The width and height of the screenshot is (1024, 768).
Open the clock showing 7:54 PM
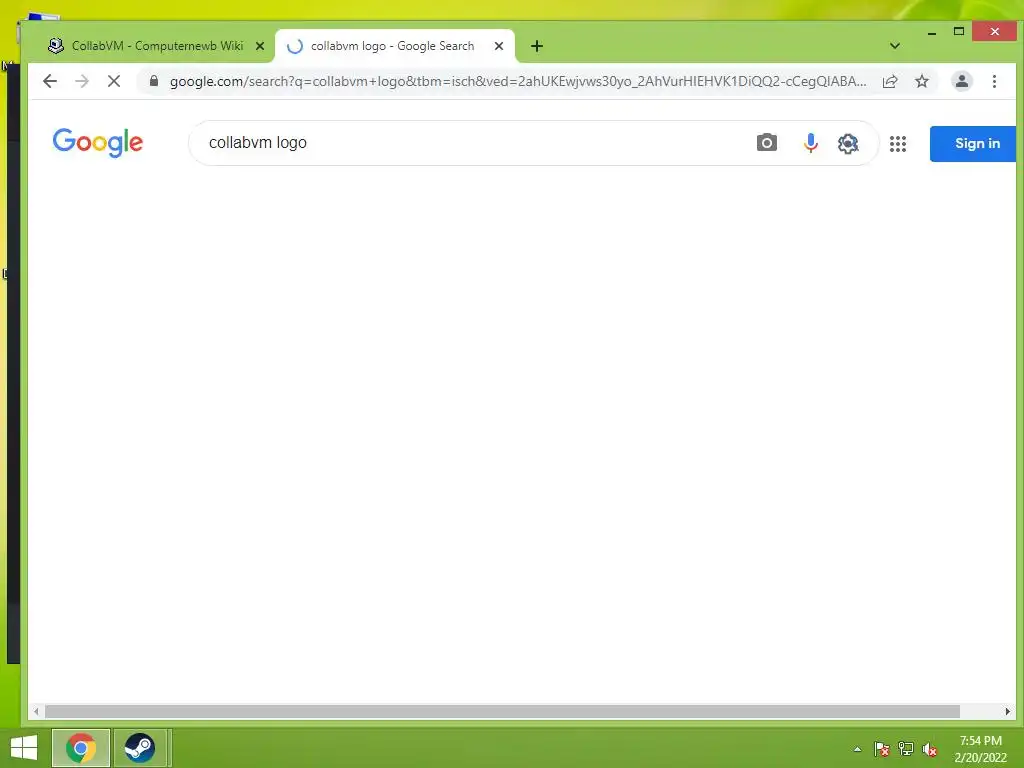[980, 749]
